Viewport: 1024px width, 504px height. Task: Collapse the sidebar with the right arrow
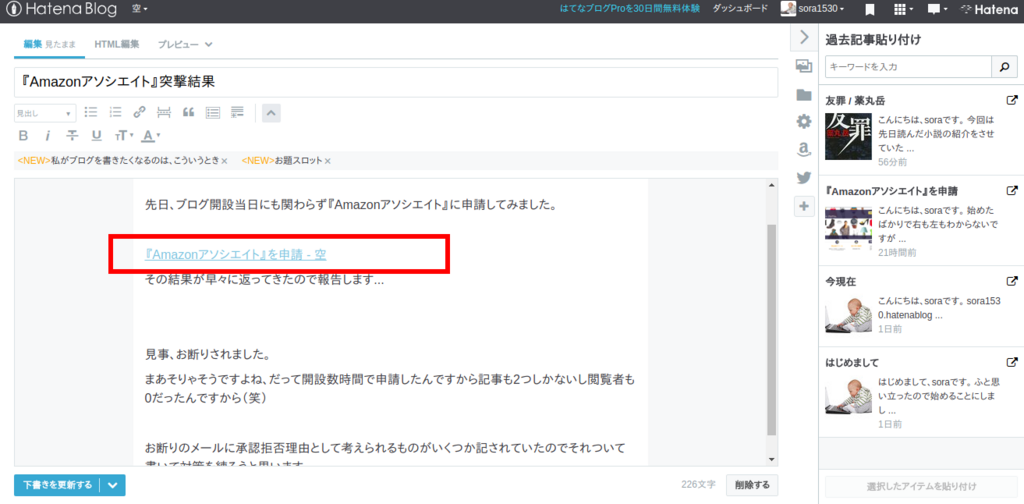804,38
